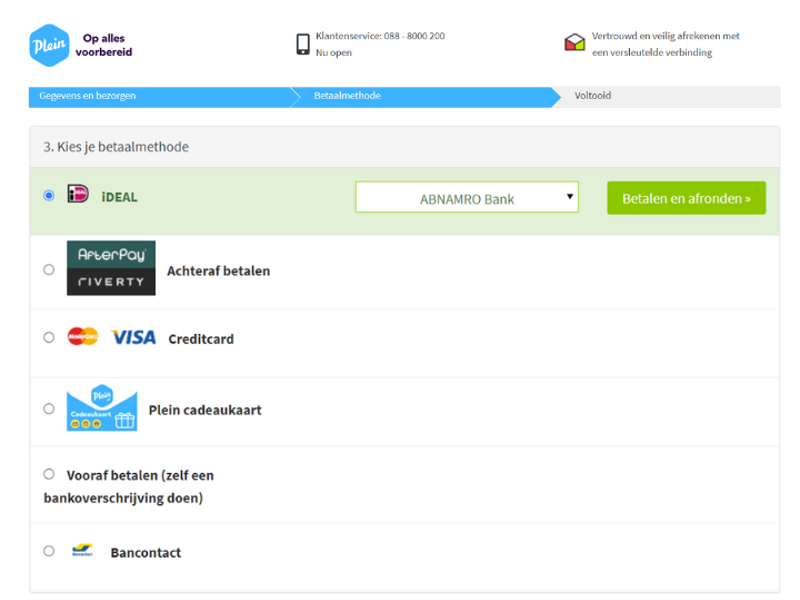
Task: Select Achteraf betalen with AfterPay
Action: pos(47,268)
